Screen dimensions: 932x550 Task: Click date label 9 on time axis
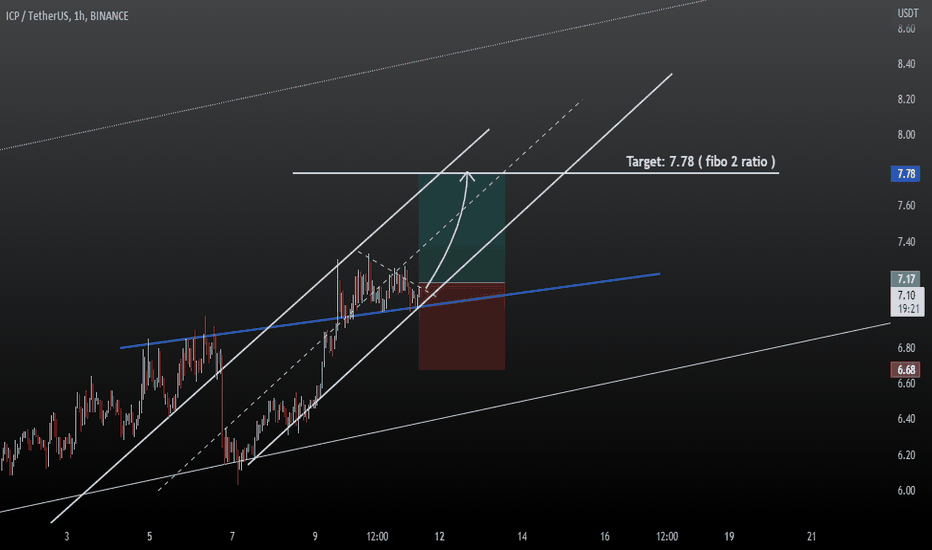(x=315, y=536)
